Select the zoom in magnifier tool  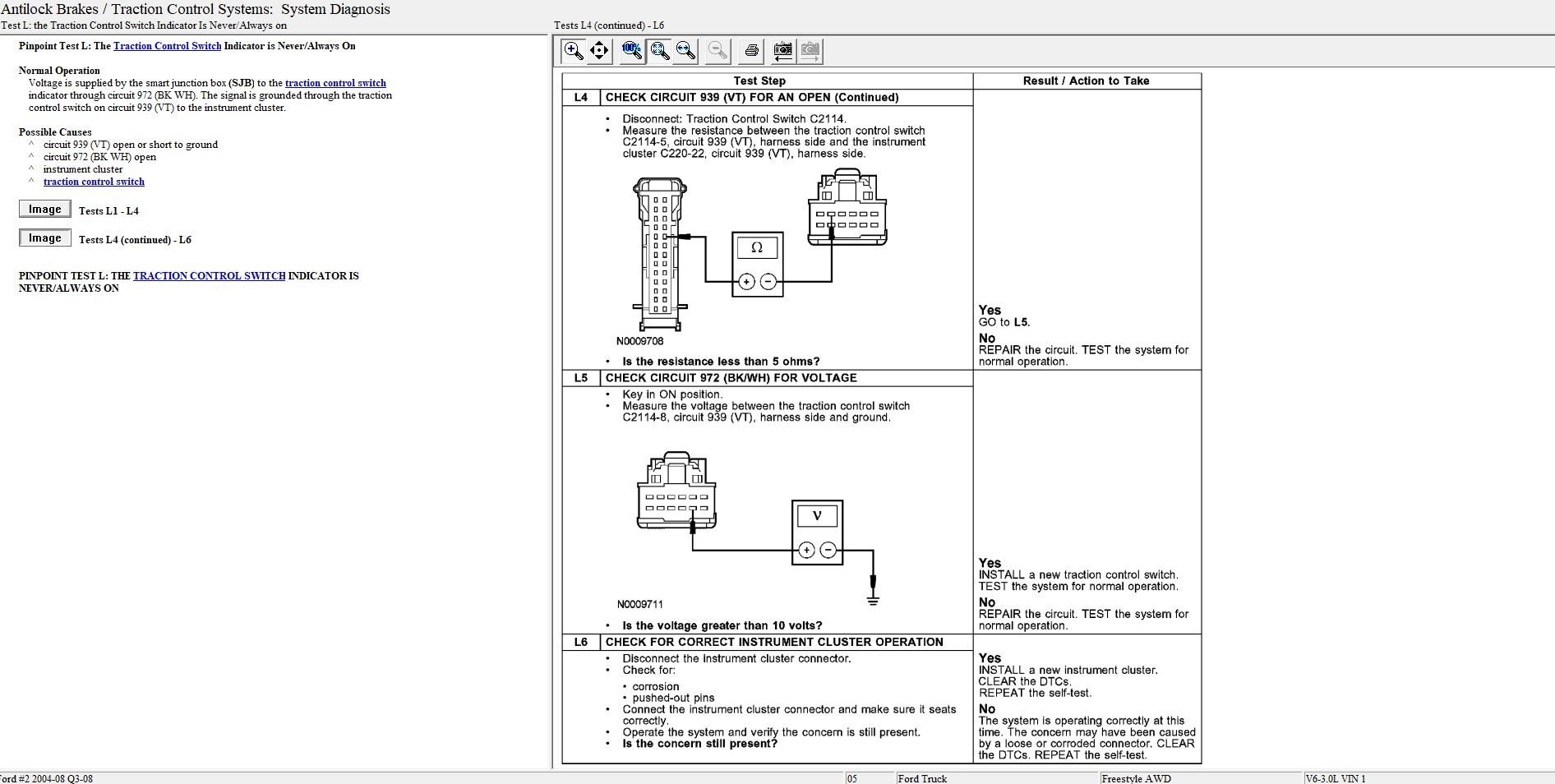574,51
